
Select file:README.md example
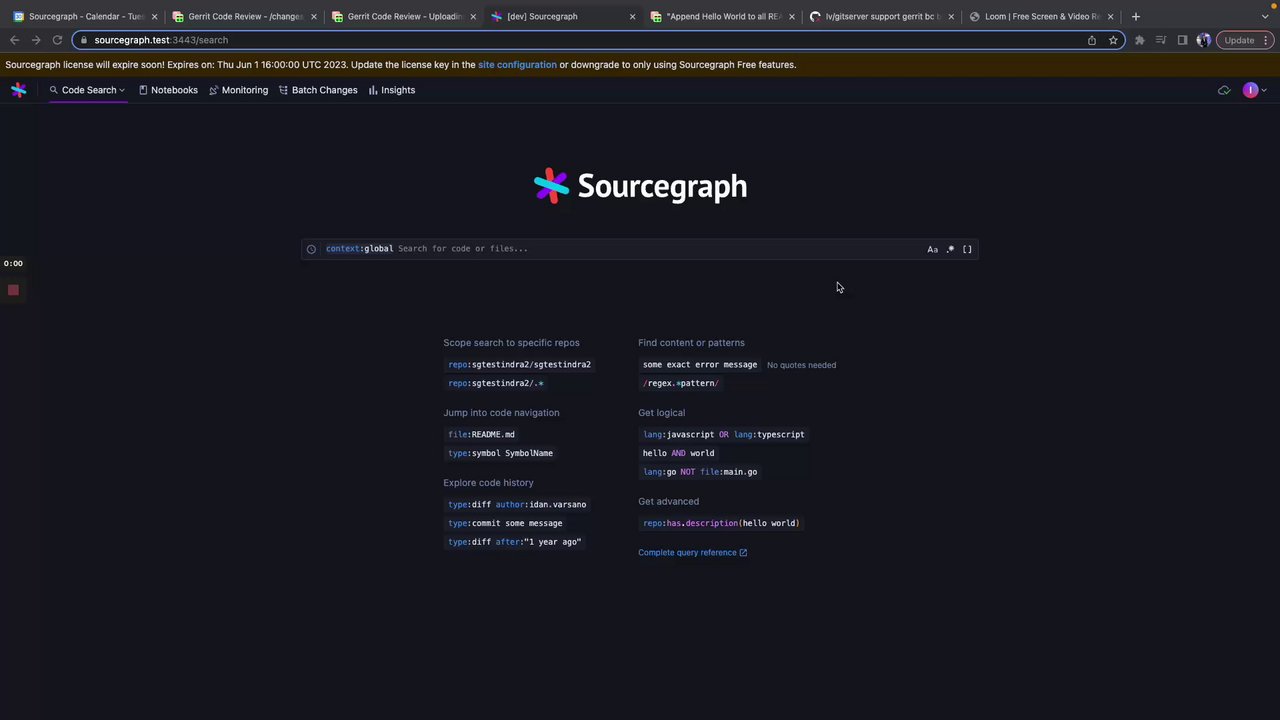pyautogui.click(x=481, y=435)
